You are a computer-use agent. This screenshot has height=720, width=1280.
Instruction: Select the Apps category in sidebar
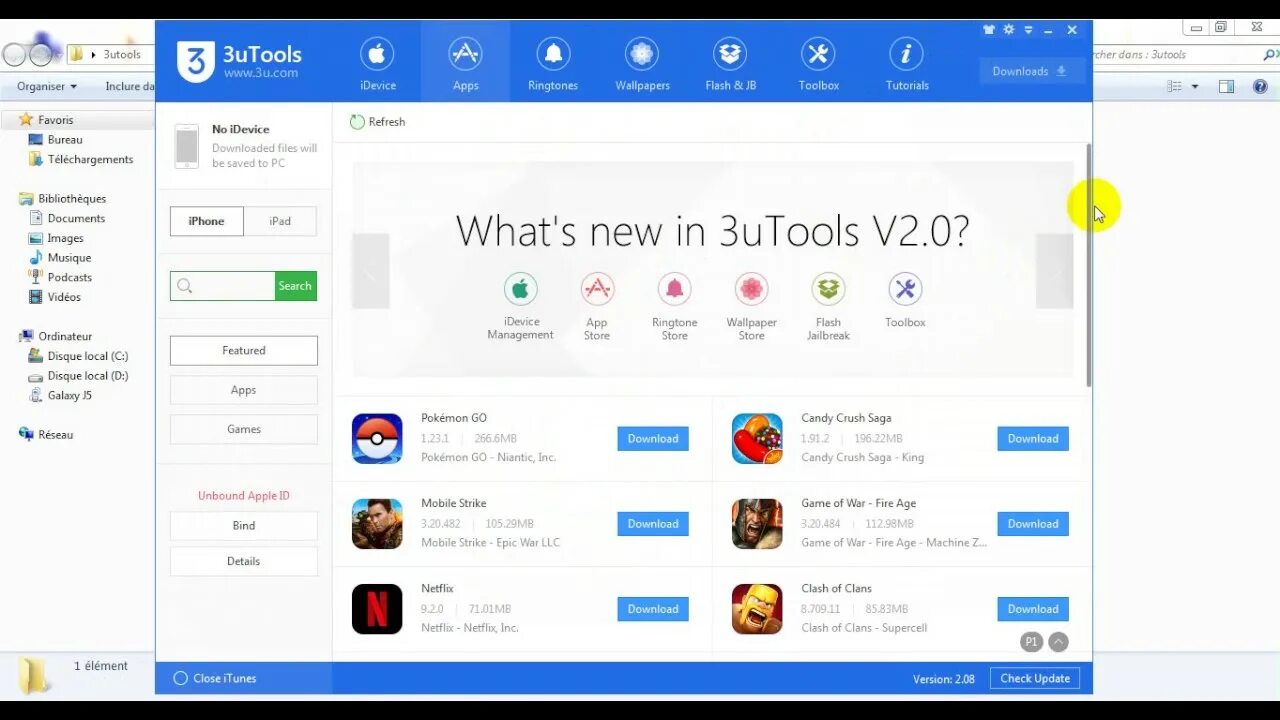click(x=244, y=390)
